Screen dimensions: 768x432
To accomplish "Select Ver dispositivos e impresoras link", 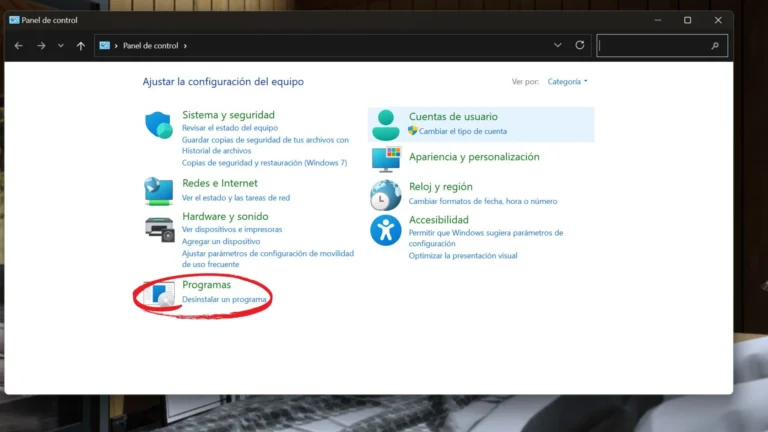I will tap(232, 229).
